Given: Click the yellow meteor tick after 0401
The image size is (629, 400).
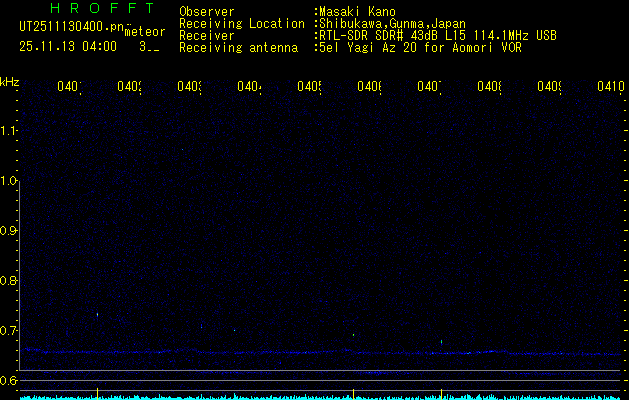Looking at the screenshot, I should [x=97, y=393].
